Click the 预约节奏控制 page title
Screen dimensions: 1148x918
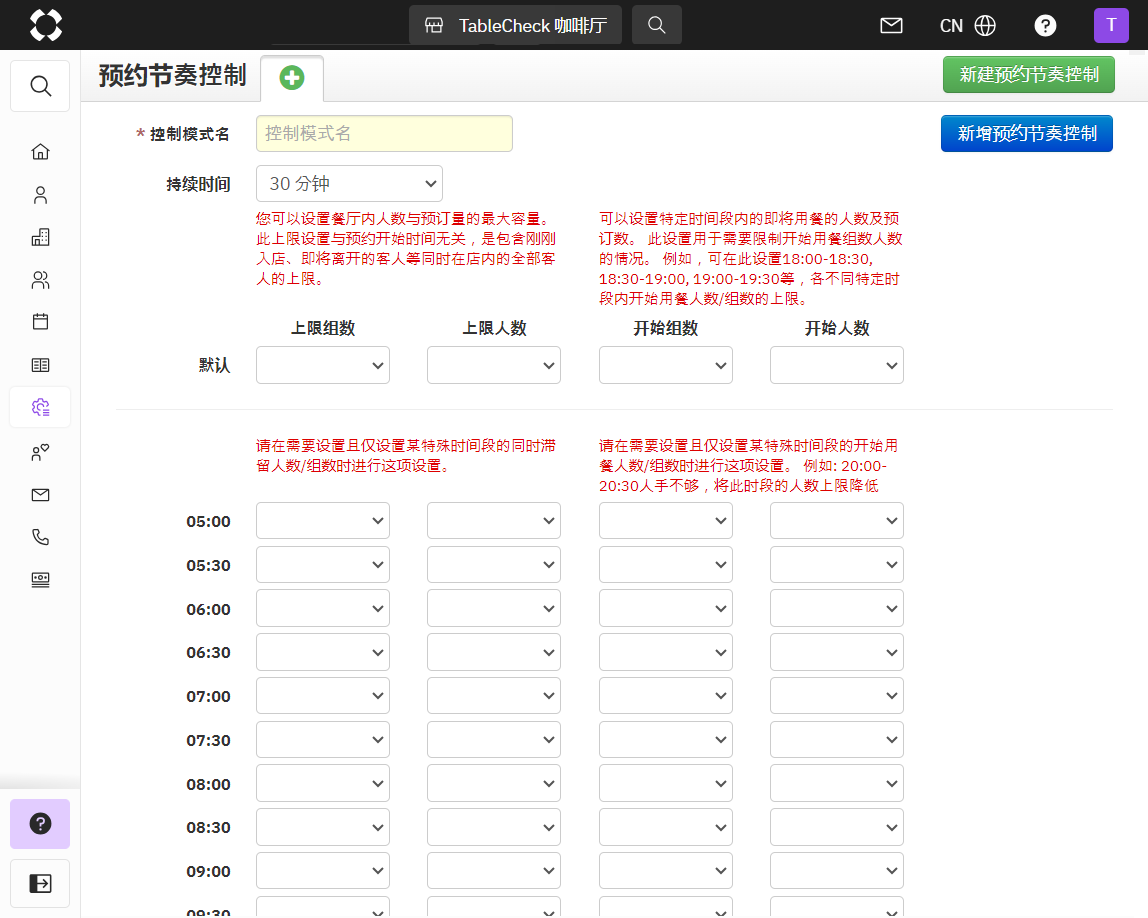click(172, 75)
